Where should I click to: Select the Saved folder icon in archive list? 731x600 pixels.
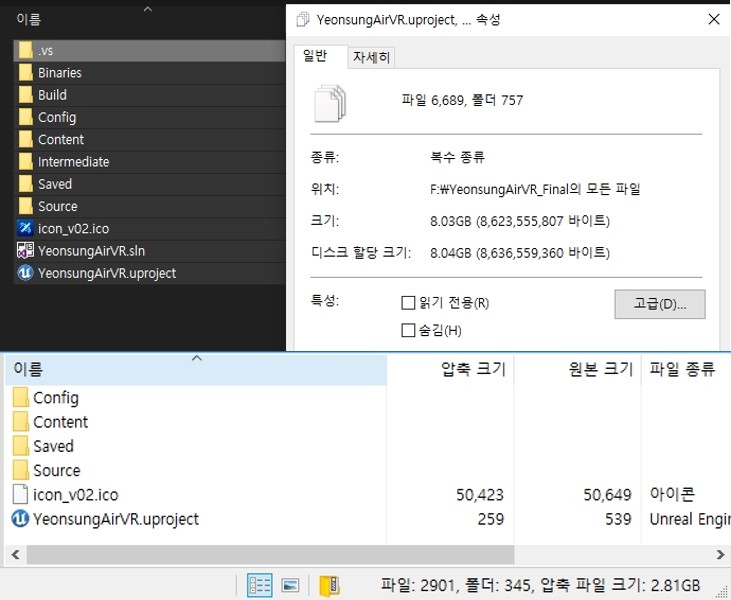click(x=21, y=446)
